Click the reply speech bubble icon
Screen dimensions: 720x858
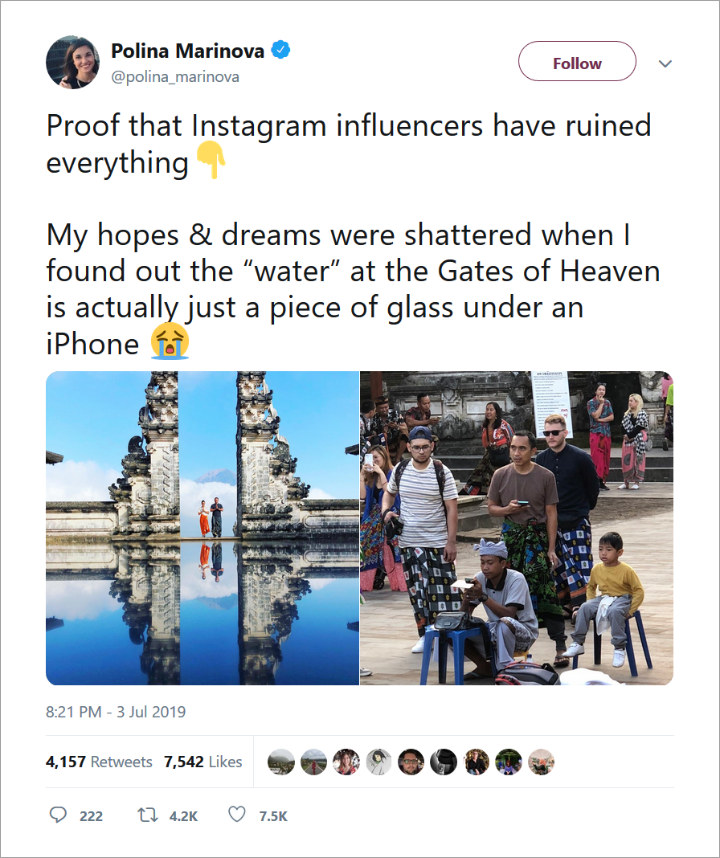click(x=57, y=815)
